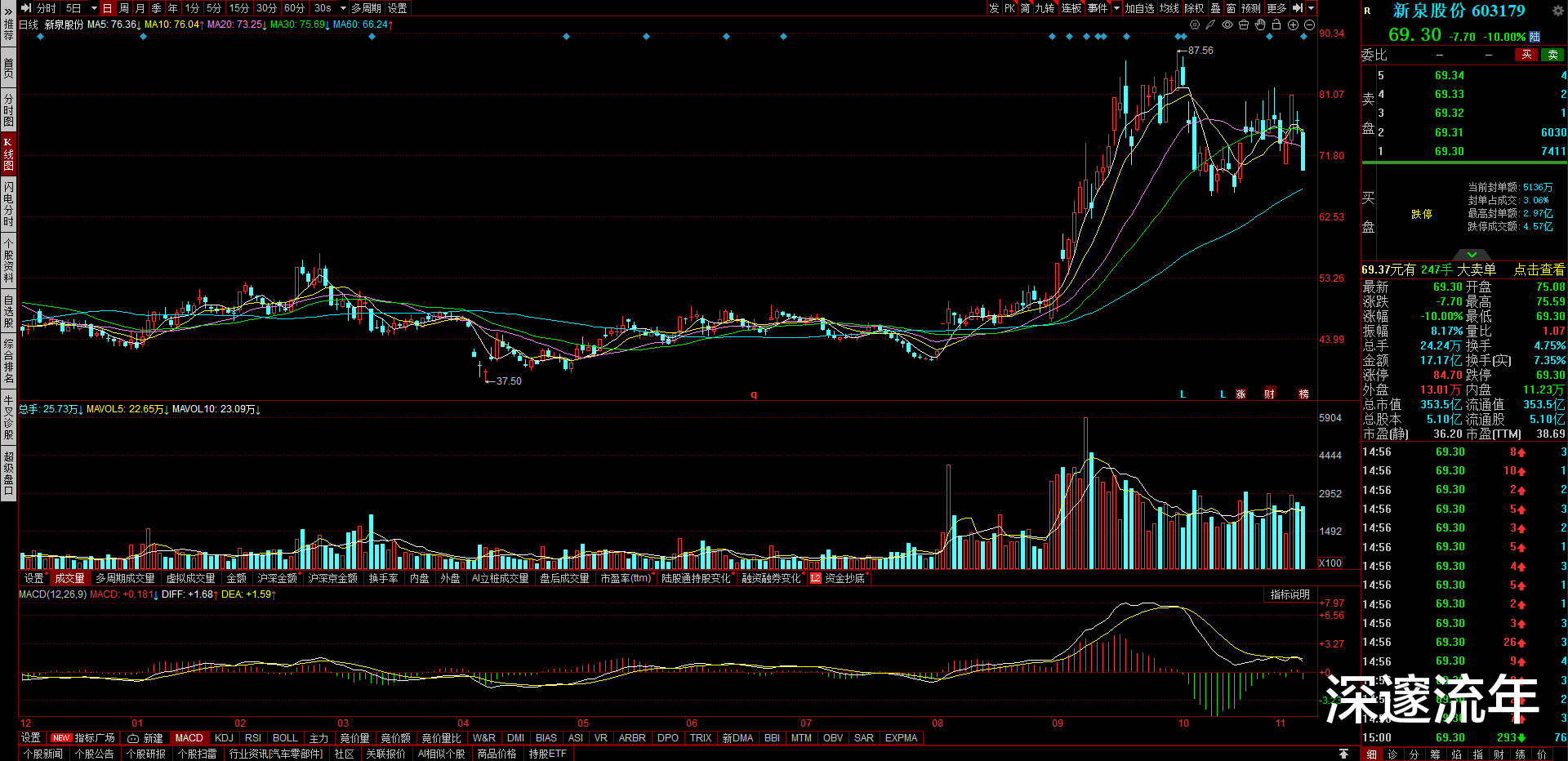Select the 日 daily period
The height and width of the screenshot is (761, 1568).
(107, 8)
